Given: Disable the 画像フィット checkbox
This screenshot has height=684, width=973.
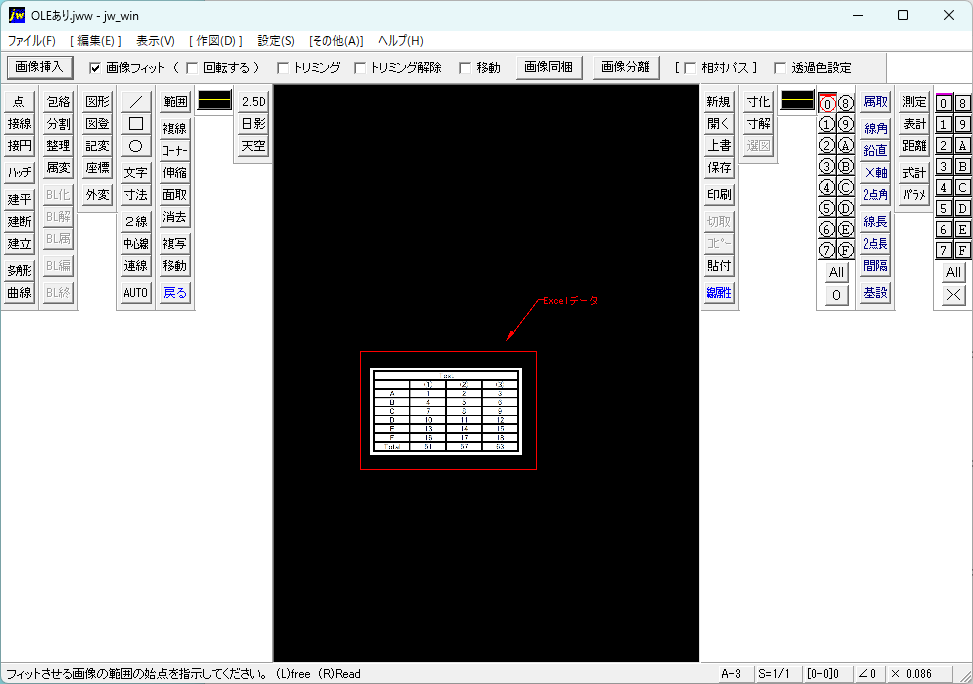Looking at the screenshot, I should pyautogui.click(x=93, y=68).
